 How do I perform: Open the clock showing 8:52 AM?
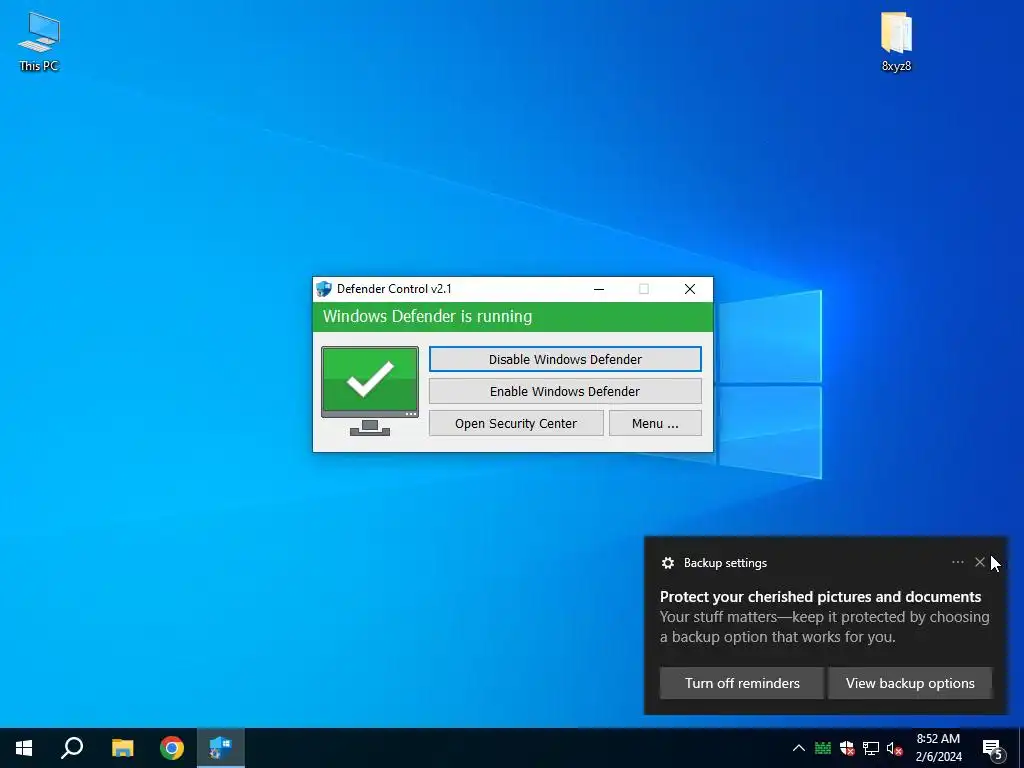(938, 748)
